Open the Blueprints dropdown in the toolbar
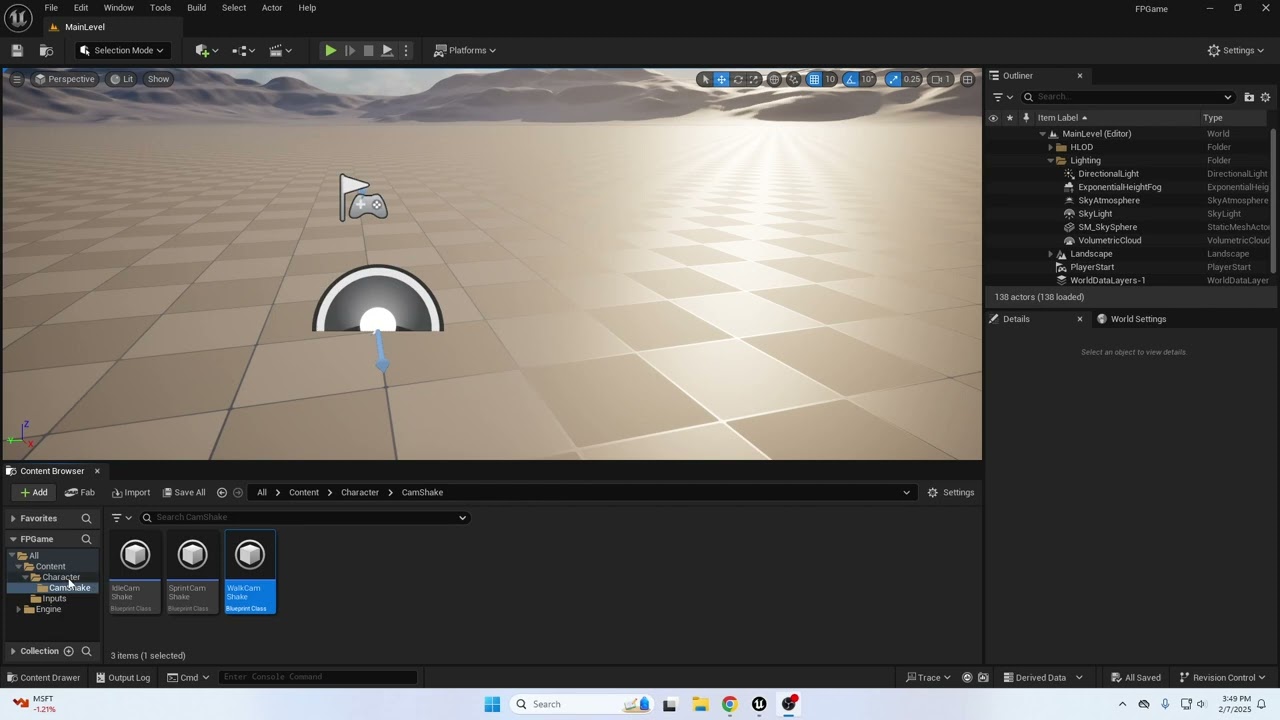 243,50
